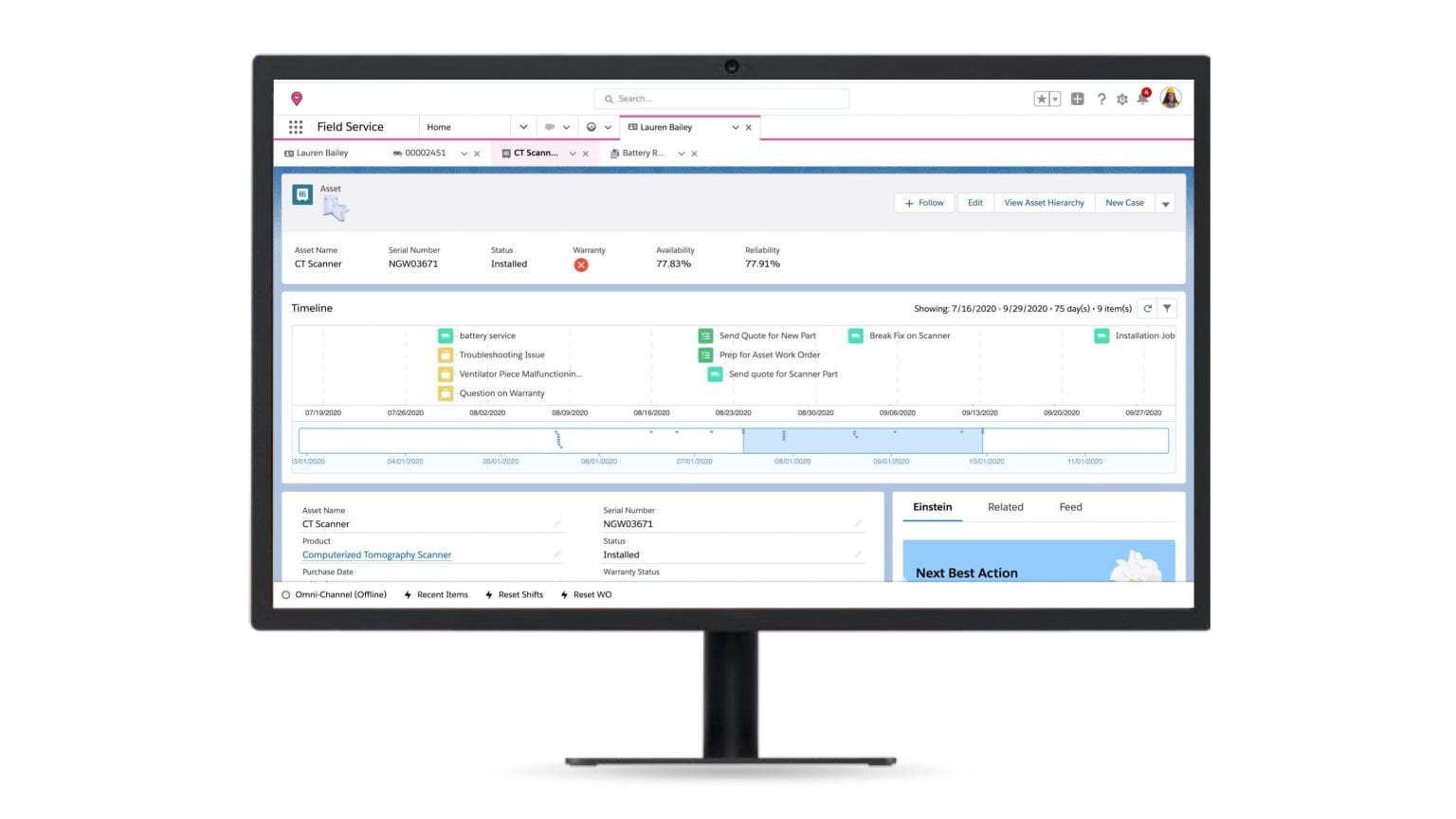Refresh the Timeline
Image resolution: width=1456 pixels, height=819 pixels.
pyautogui.click(x=1148, y=308)
